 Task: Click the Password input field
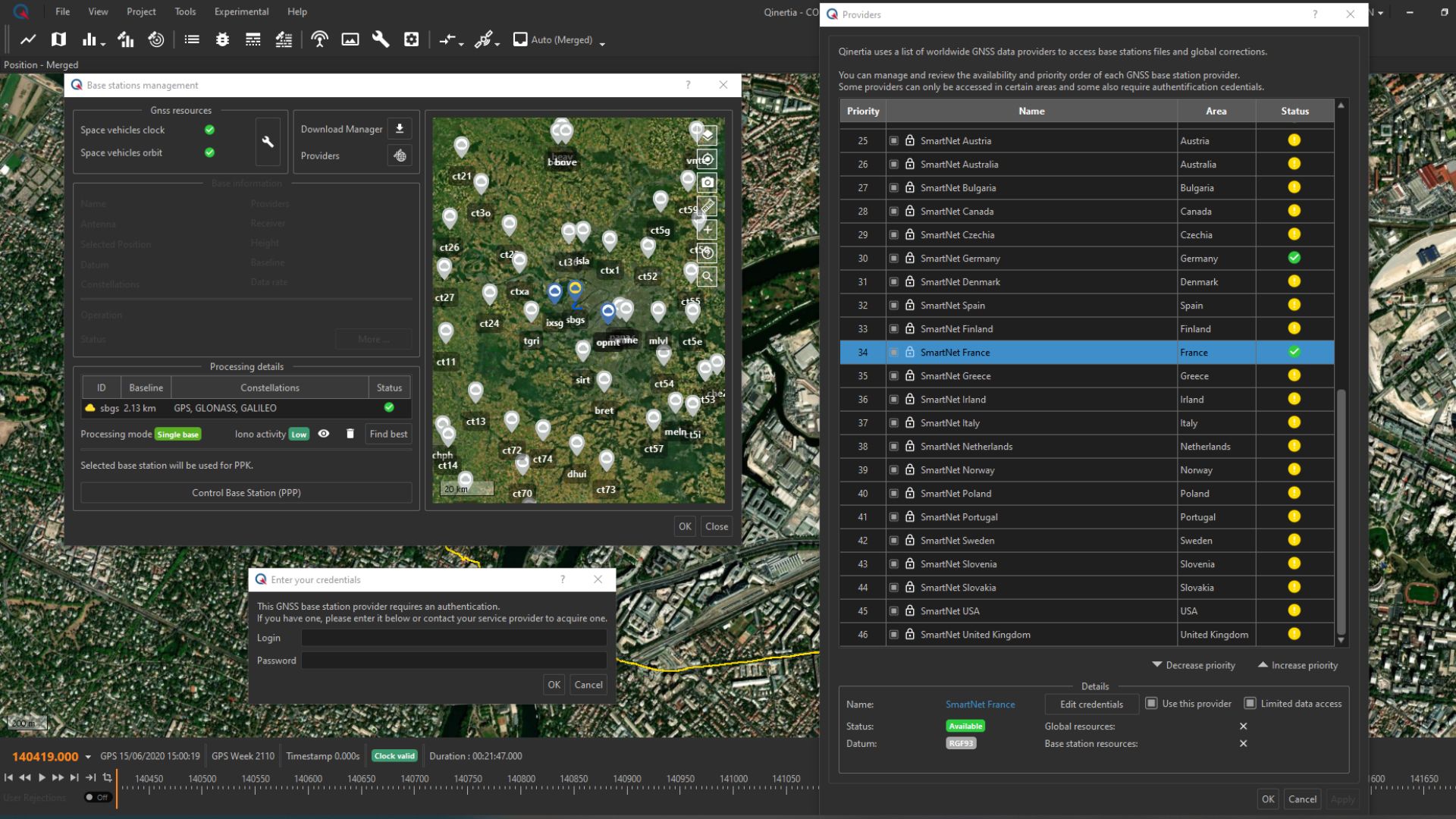pos(454,661)
